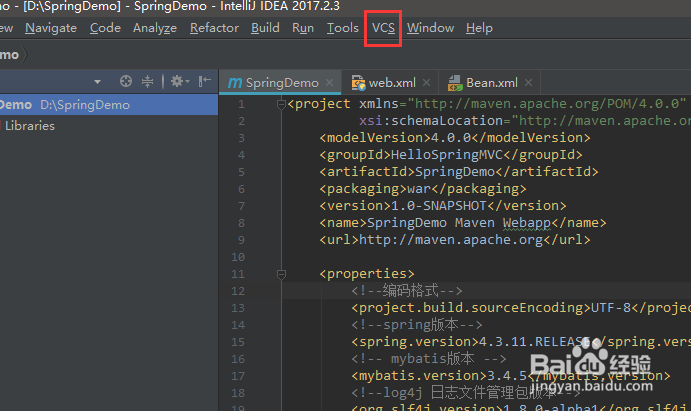691x411 pixels.
Task: Close the Bean.xml editor tab
Action: 528,82
